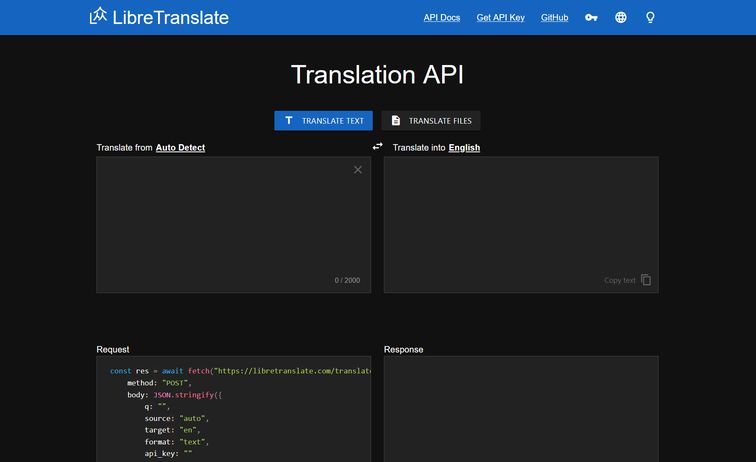This screenshot has height=462, width=756.
Task: Click the 'Translation API' heading
Action: (x=378, y=75)
